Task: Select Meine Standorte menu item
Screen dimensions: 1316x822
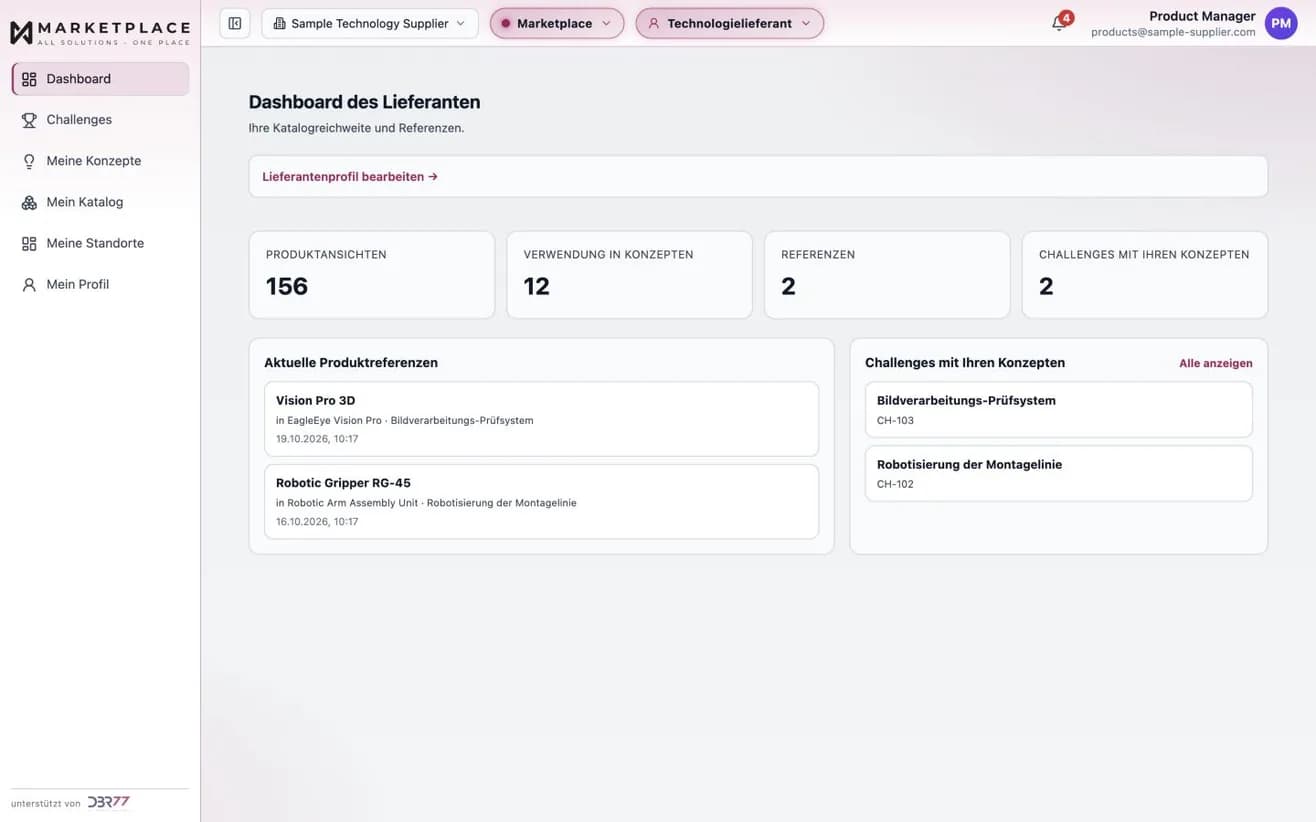Action: pos(100,243)
